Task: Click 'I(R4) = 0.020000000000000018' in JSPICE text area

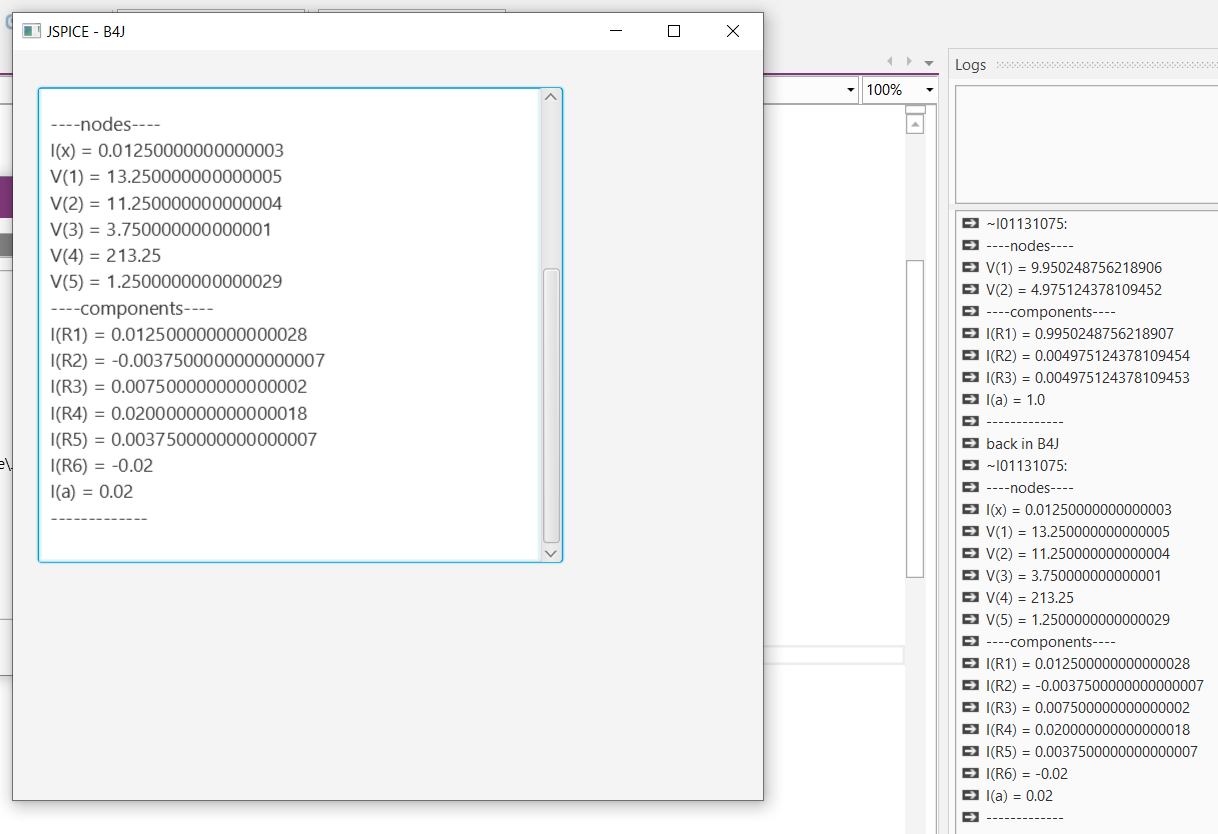Action: pos(179,413)
